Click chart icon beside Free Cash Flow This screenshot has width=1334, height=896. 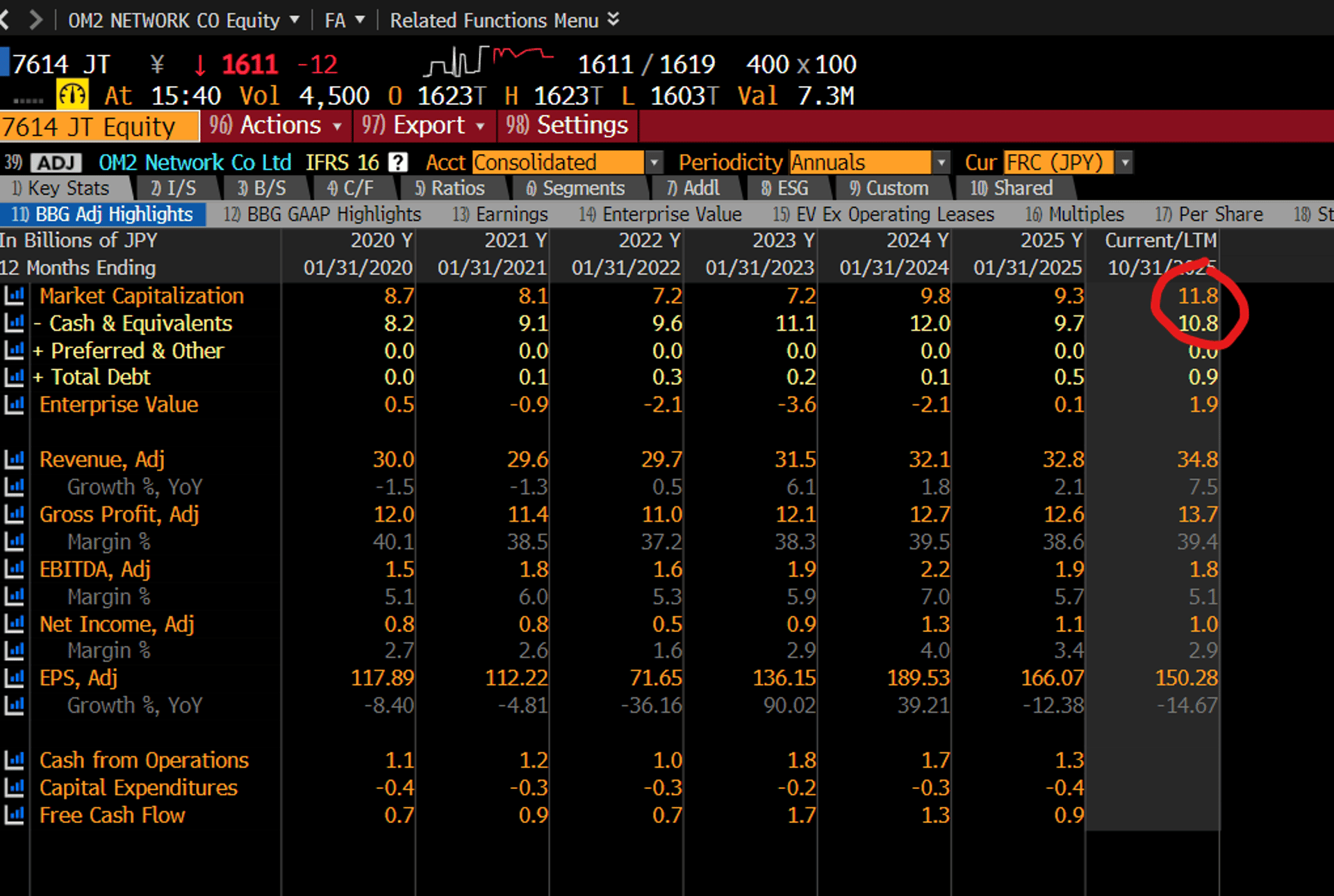[14, 815]
